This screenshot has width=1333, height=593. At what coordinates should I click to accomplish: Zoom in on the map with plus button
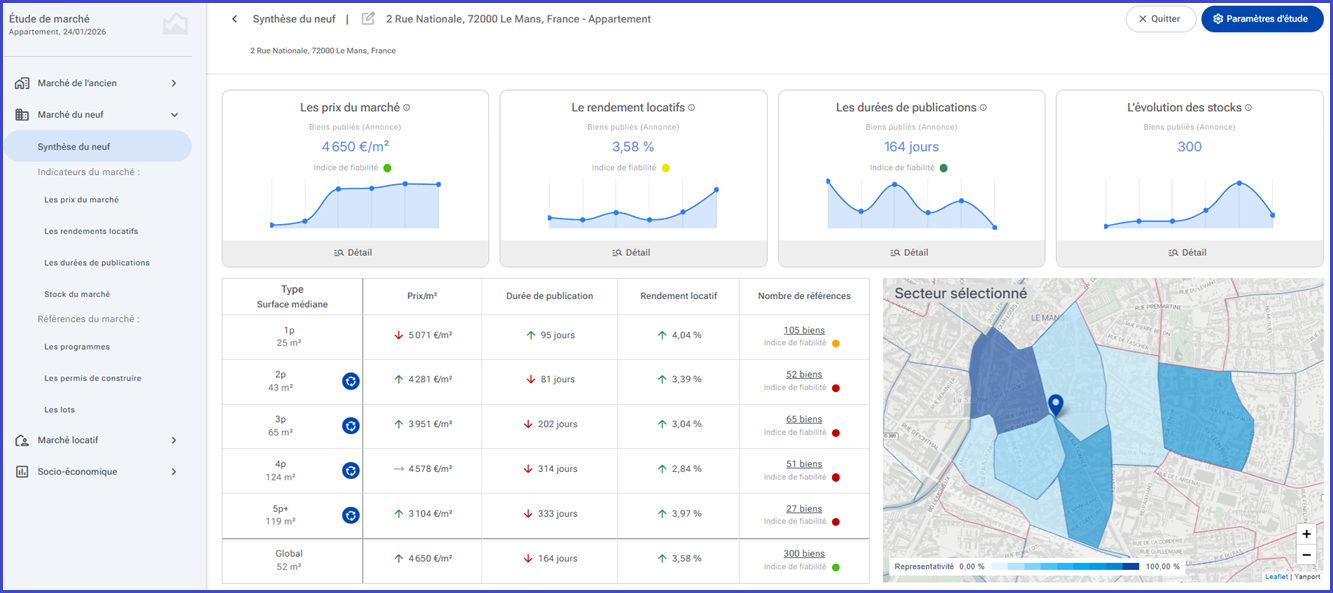[1306, 534]
